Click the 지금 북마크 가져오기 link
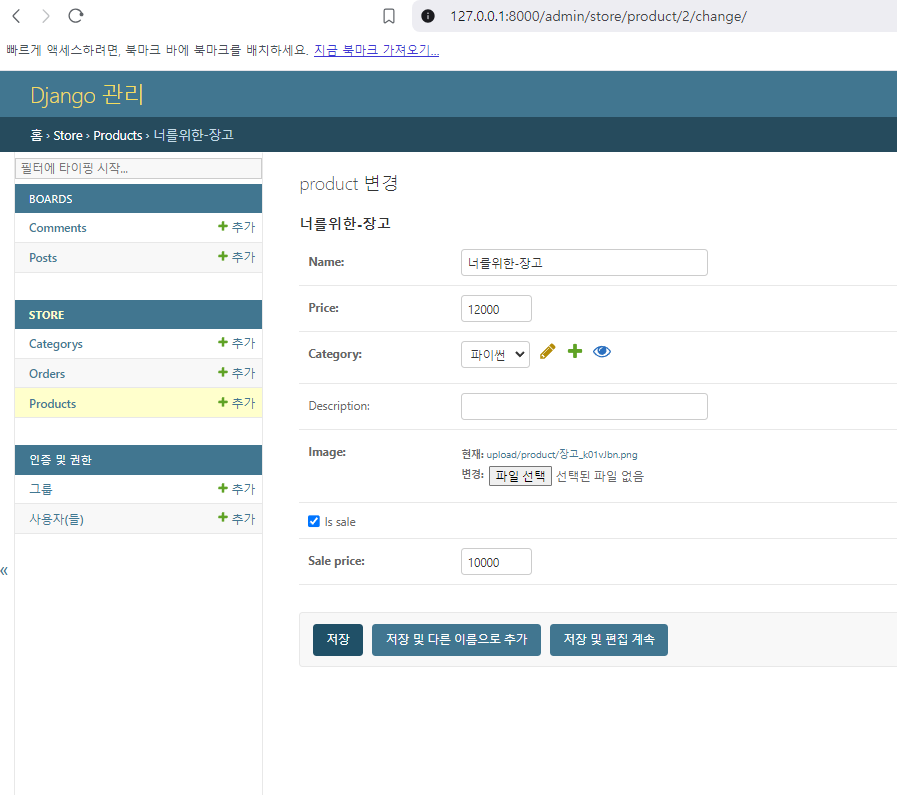The height and width of the screenshot is (795, 897). point(376,50)
